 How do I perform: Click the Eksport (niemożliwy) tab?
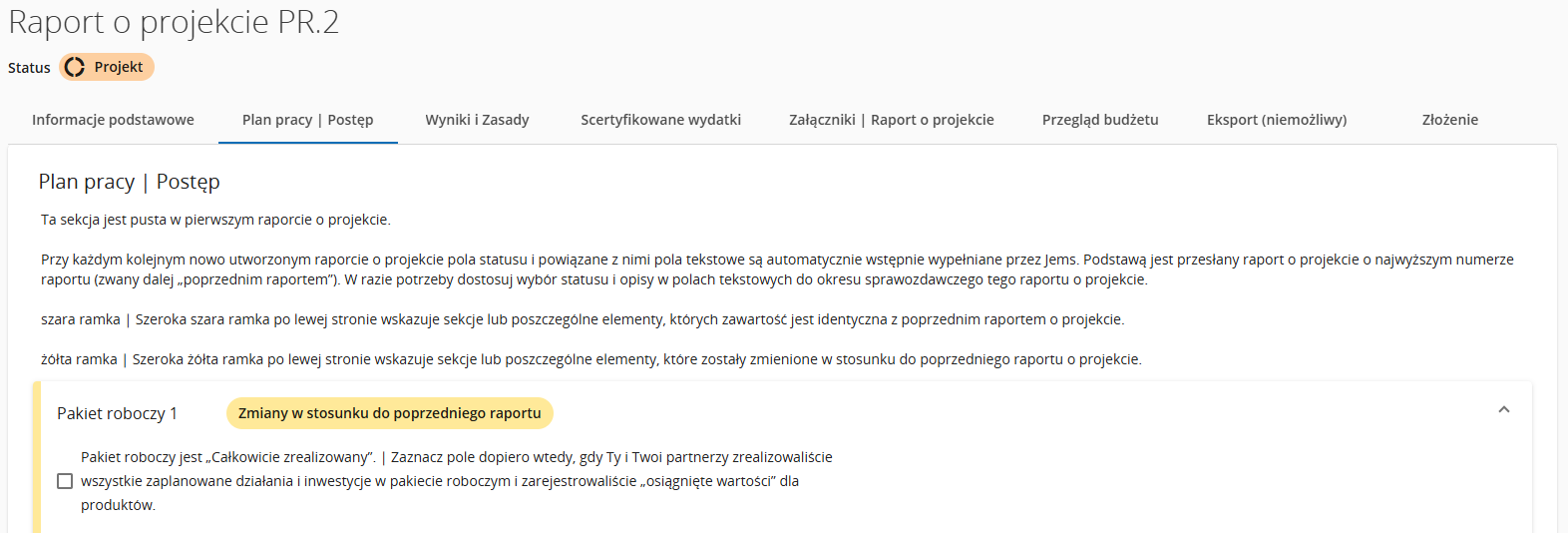point(1276,120)
